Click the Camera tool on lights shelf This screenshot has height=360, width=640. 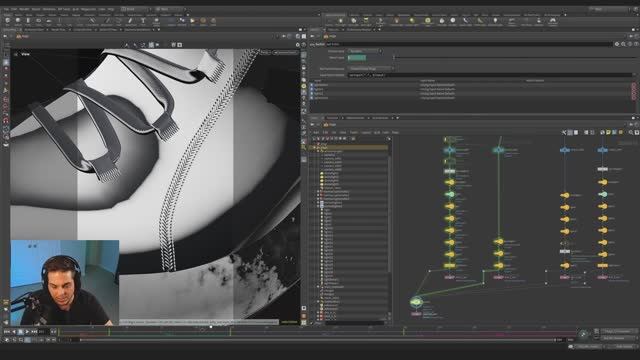[330, 21]
